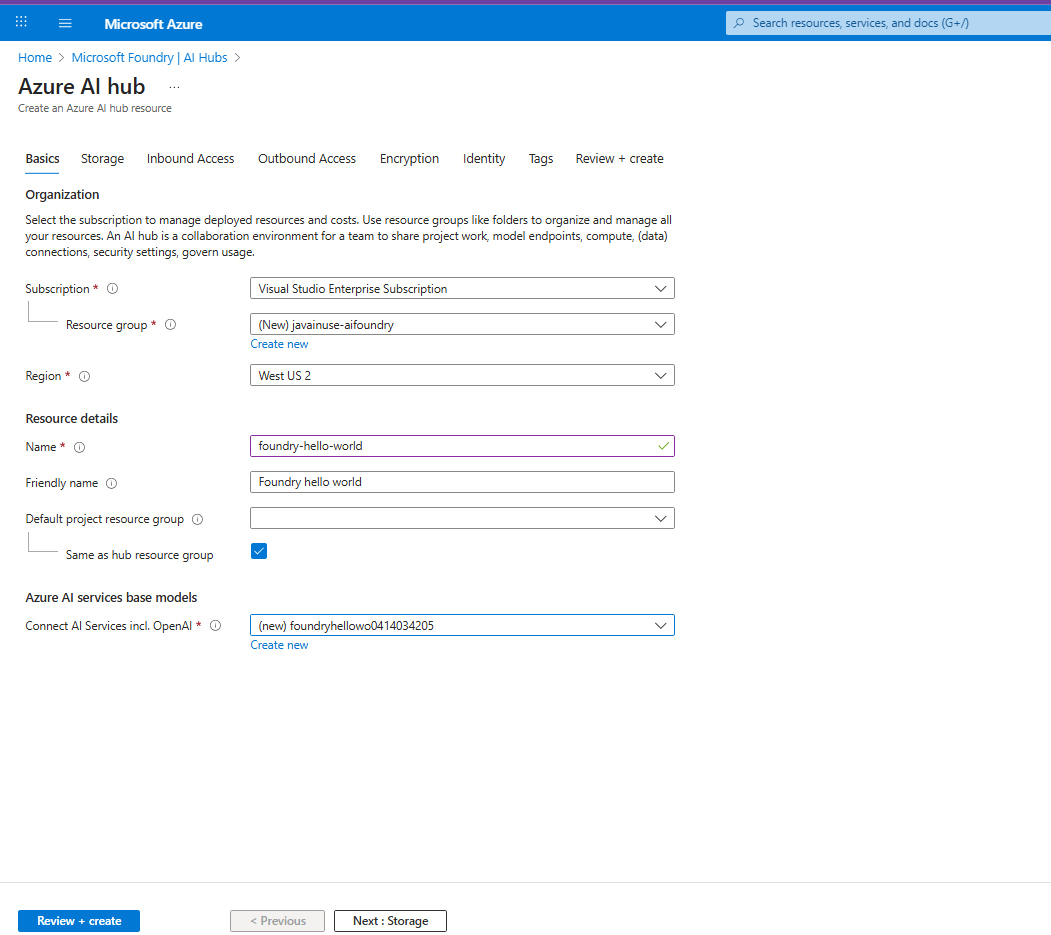Screen dimensions: 1051x935
Task: Uncheck Same as hub resource group
Action: 259,551
